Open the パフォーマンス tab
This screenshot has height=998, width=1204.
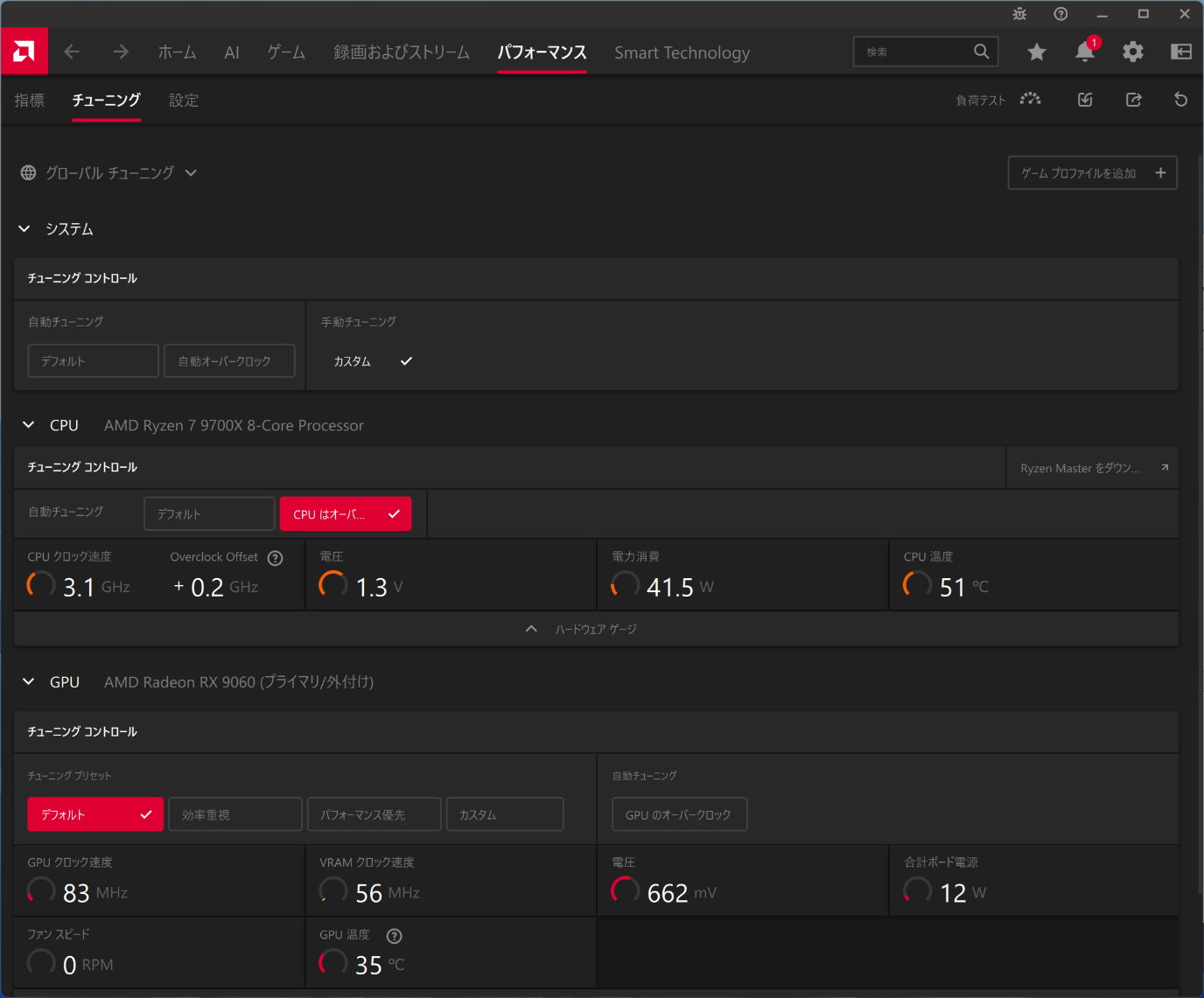542,52
